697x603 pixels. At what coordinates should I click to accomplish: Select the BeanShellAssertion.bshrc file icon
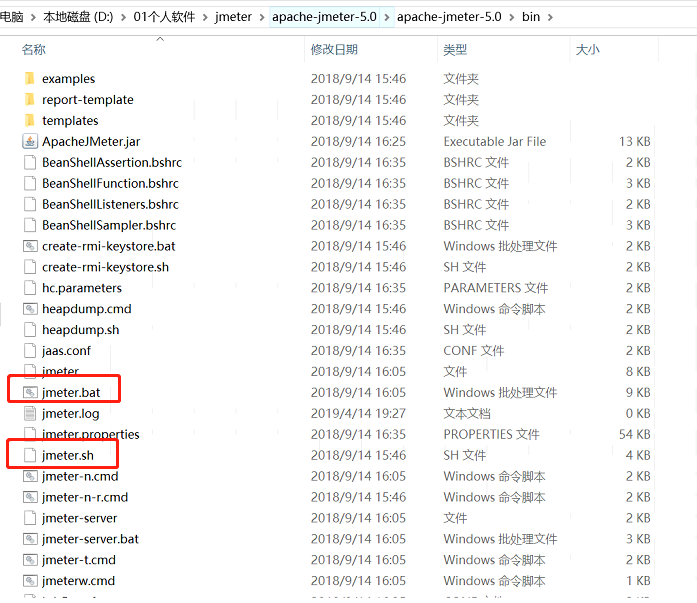point(30,162)
